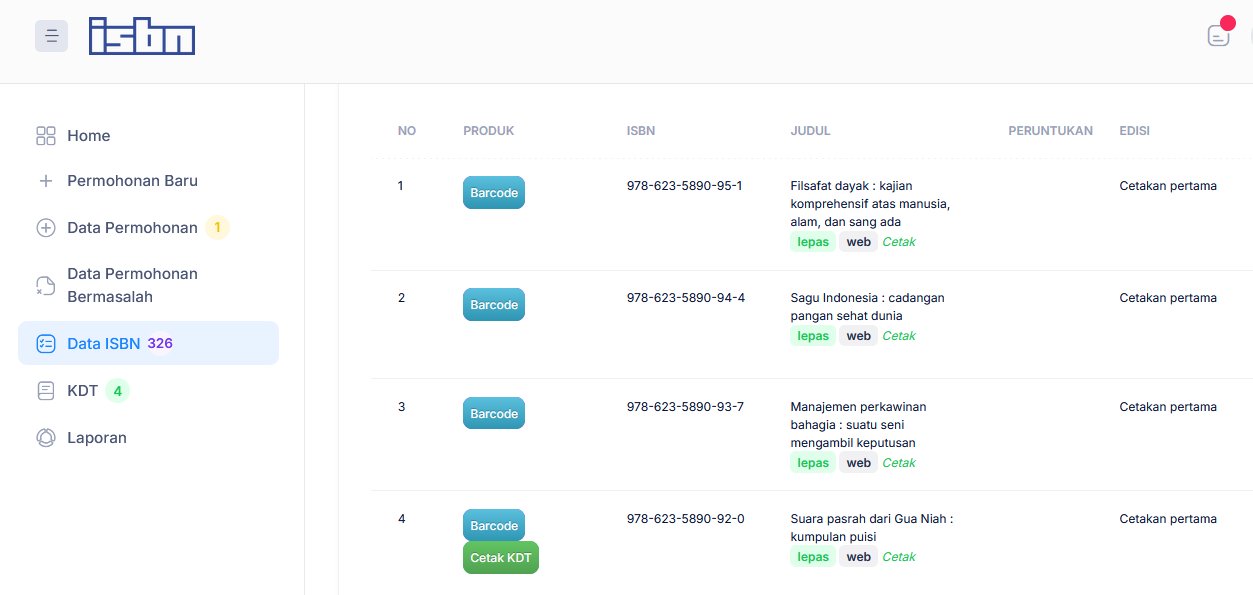Screen dimensions: 1253x595
Task: Click Cetakan pertama in row 1
Action: click(x=1168, y=186)
